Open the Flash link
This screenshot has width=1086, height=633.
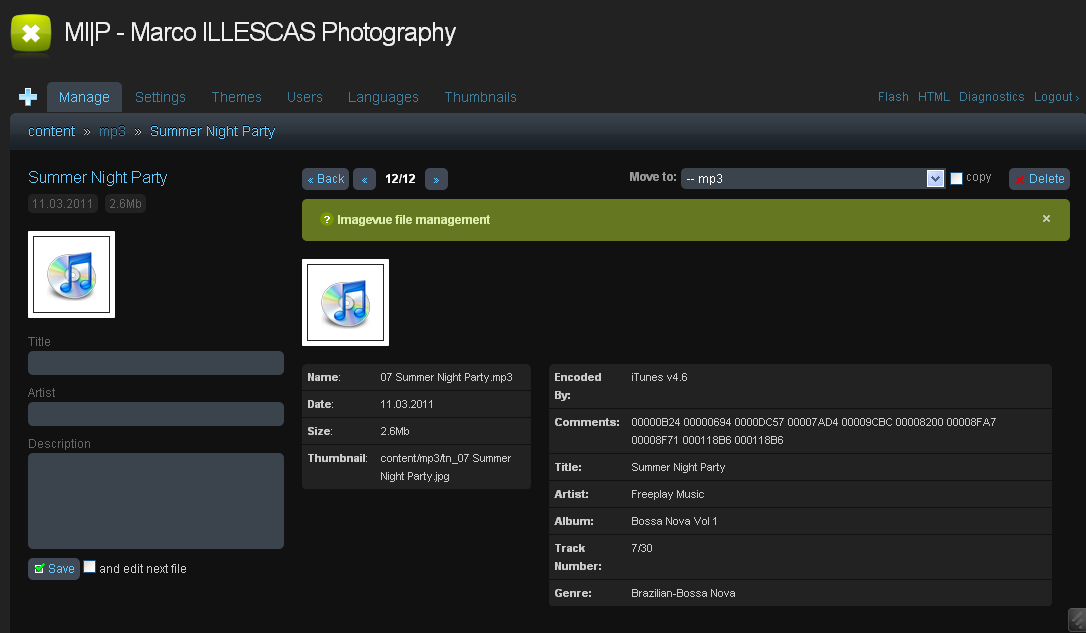pyautogui.click(x=893, y=97)
